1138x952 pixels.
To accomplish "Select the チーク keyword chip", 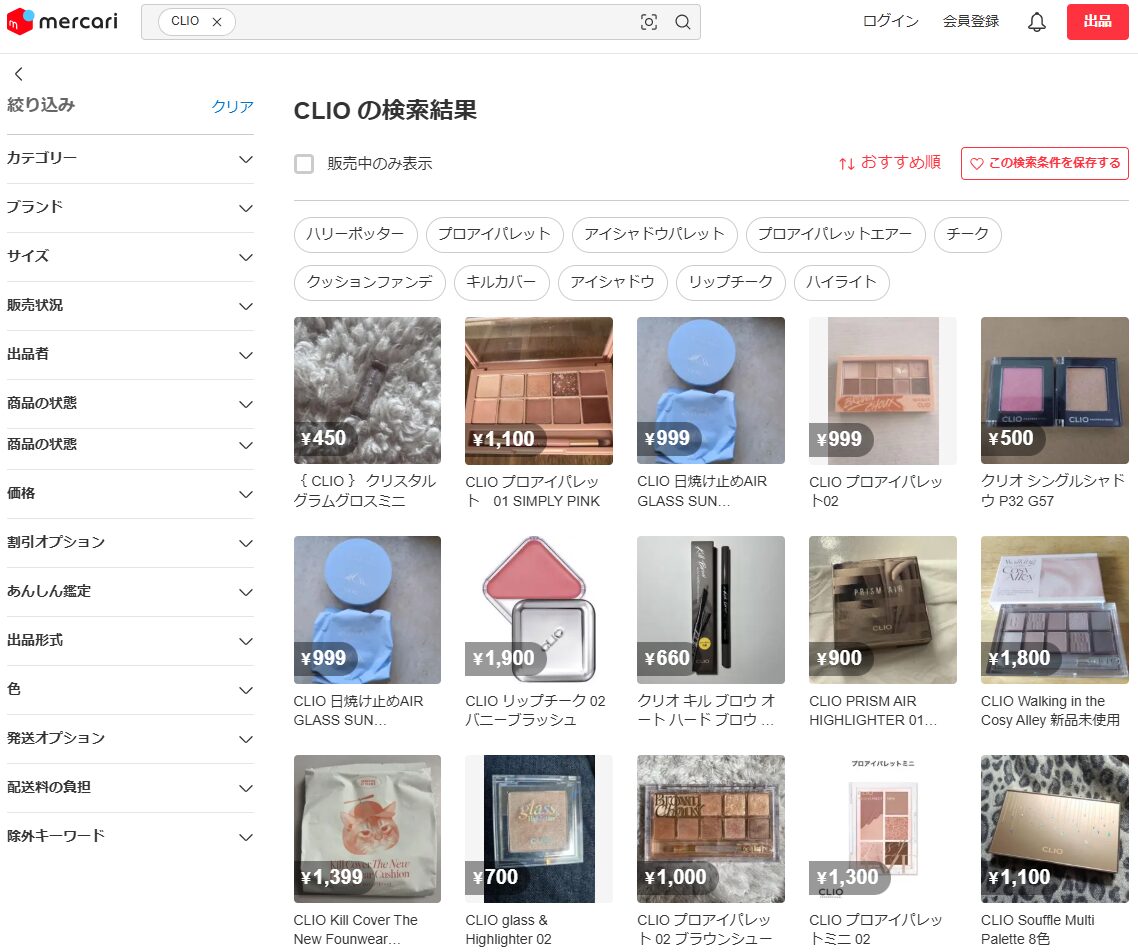I will click(x=967, y=234).
